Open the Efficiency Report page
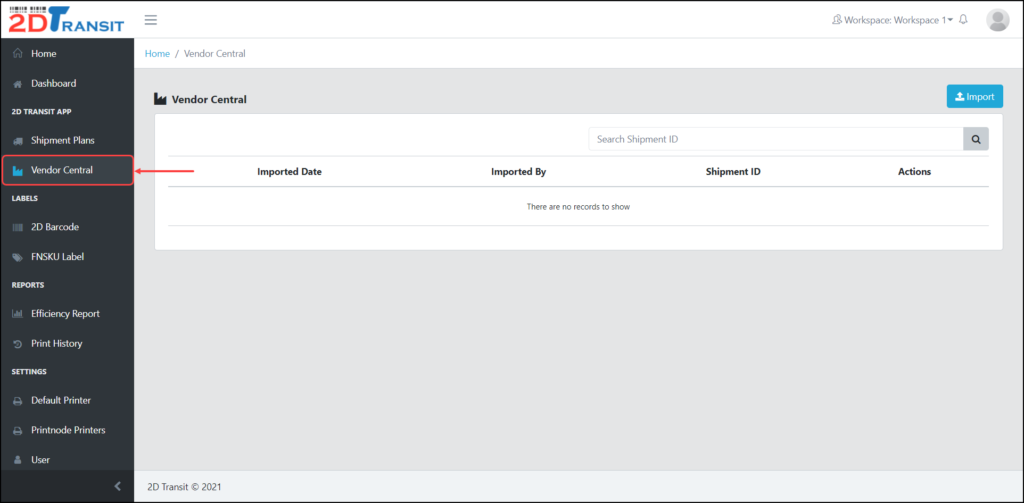1024x503 pixels. (x=67, y=314)
